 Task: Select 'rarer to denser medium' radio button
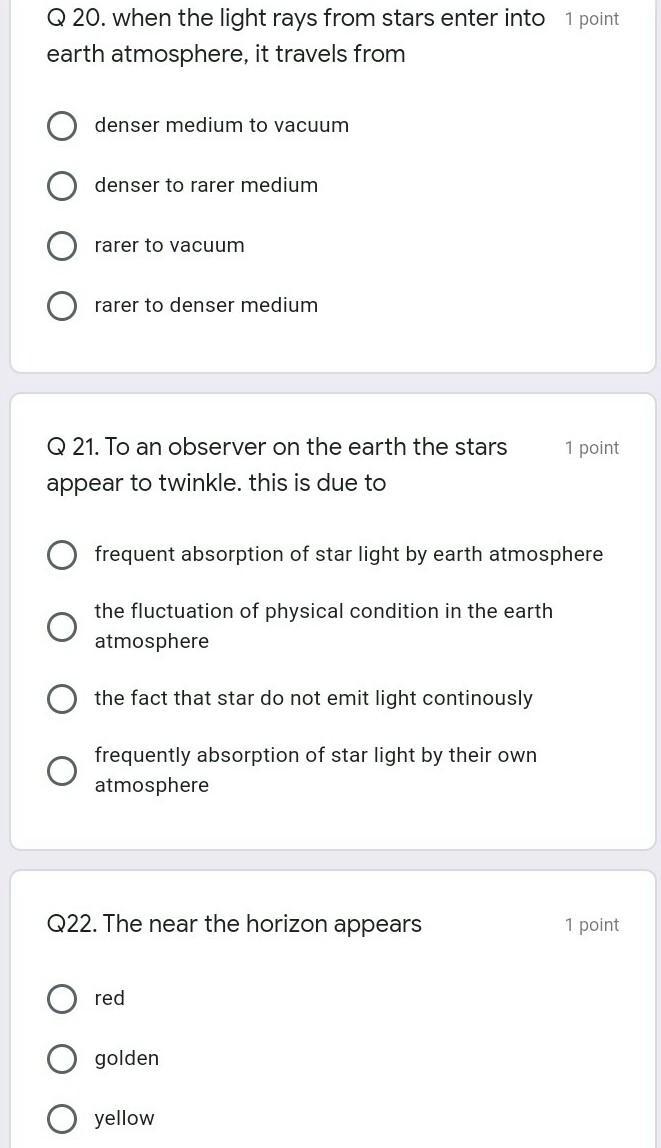coord(62,306)
